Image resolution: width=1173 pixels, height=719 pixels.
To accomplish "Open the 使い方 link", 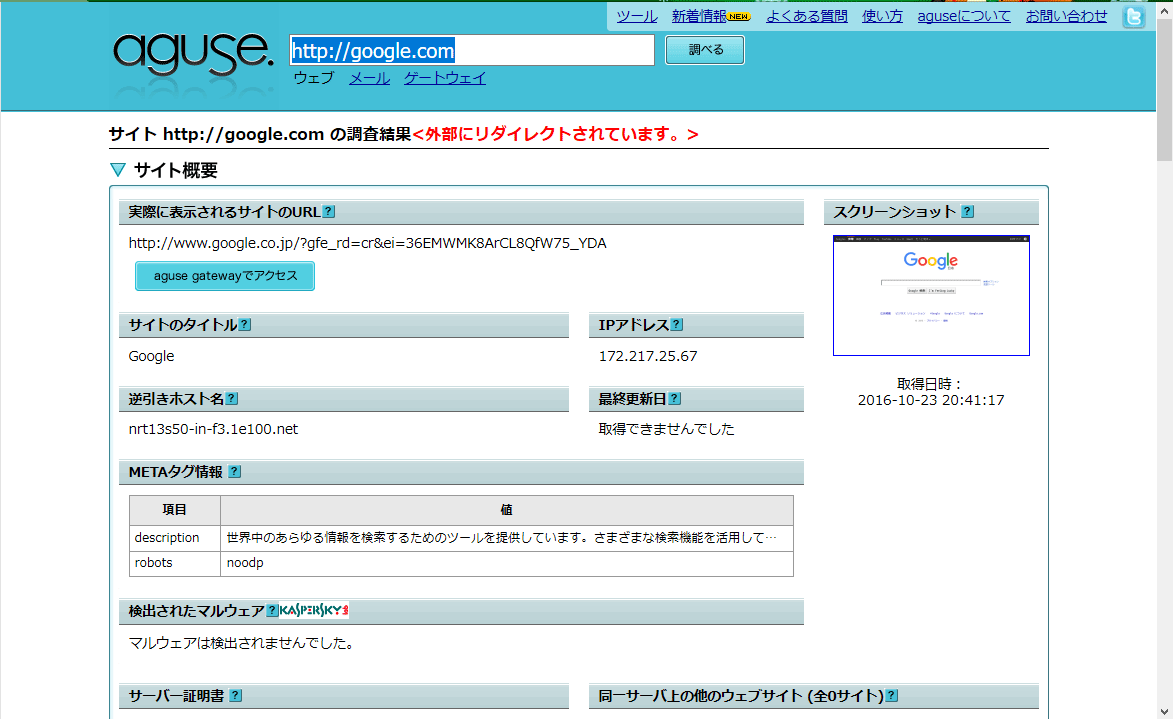I will [x=882, y=16].
